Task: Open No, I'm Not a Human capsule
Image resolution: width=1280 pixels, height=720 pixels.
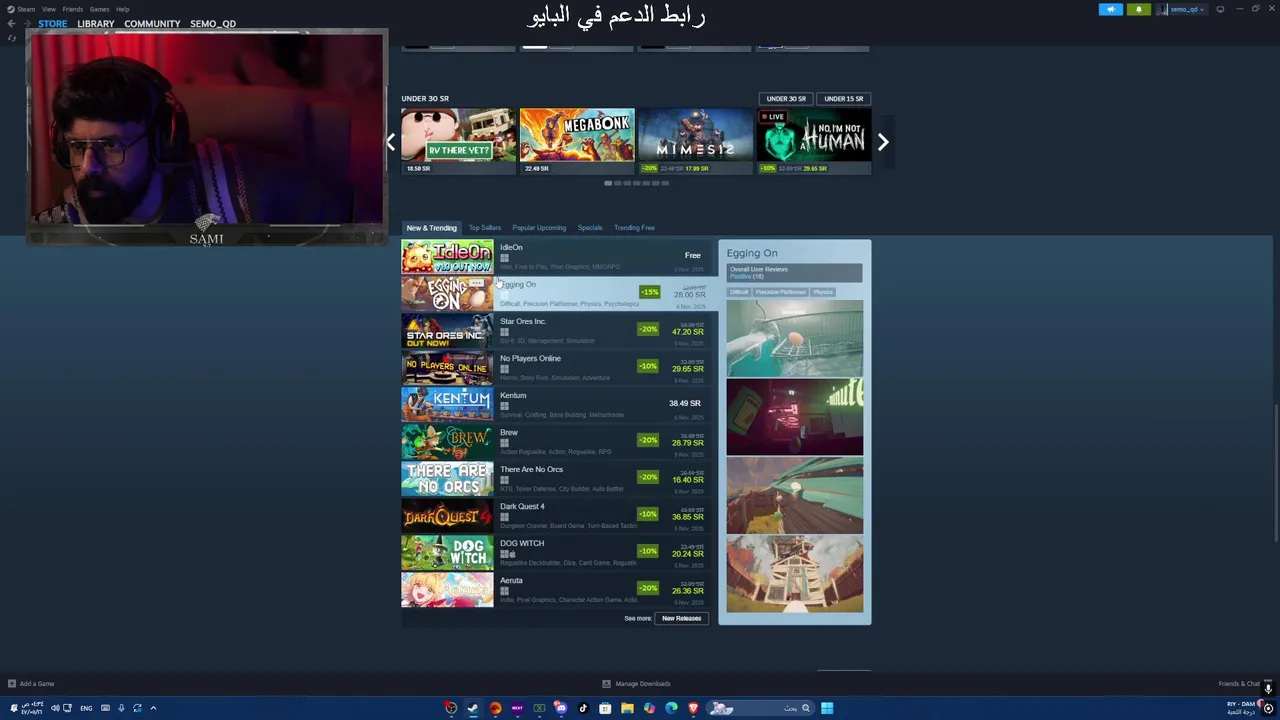Action: click(x=814, y=141)
